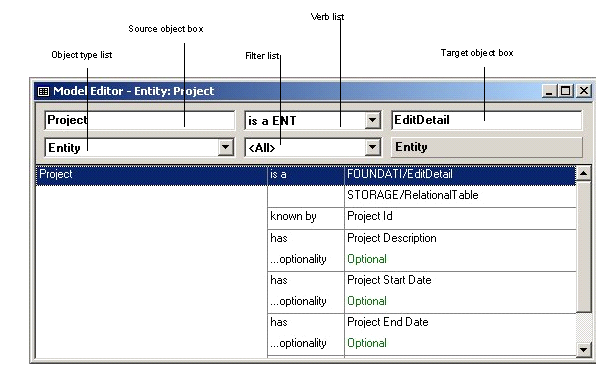Click the scrollbar up arrow
Image resolution: width=602 pixels, height=369 pixels.
tap(584, 174)
